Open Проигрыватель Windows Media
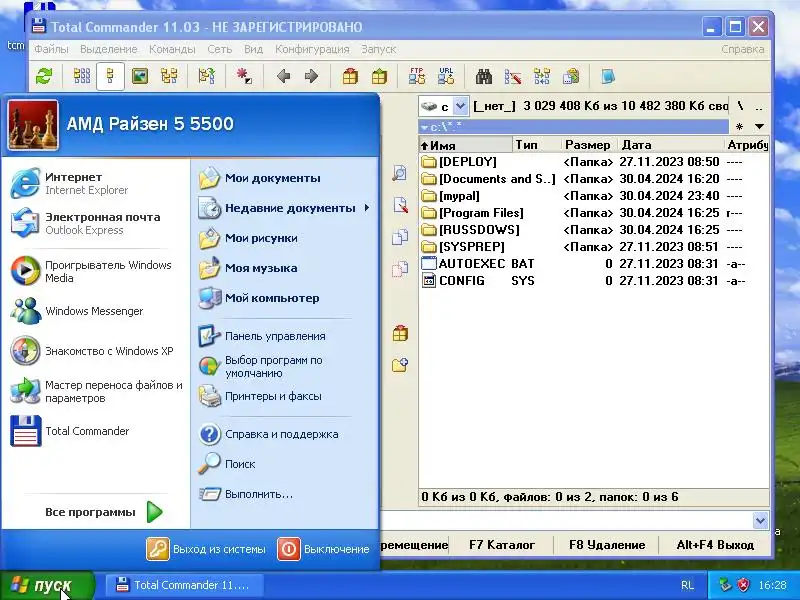 (x=95, y=271)
